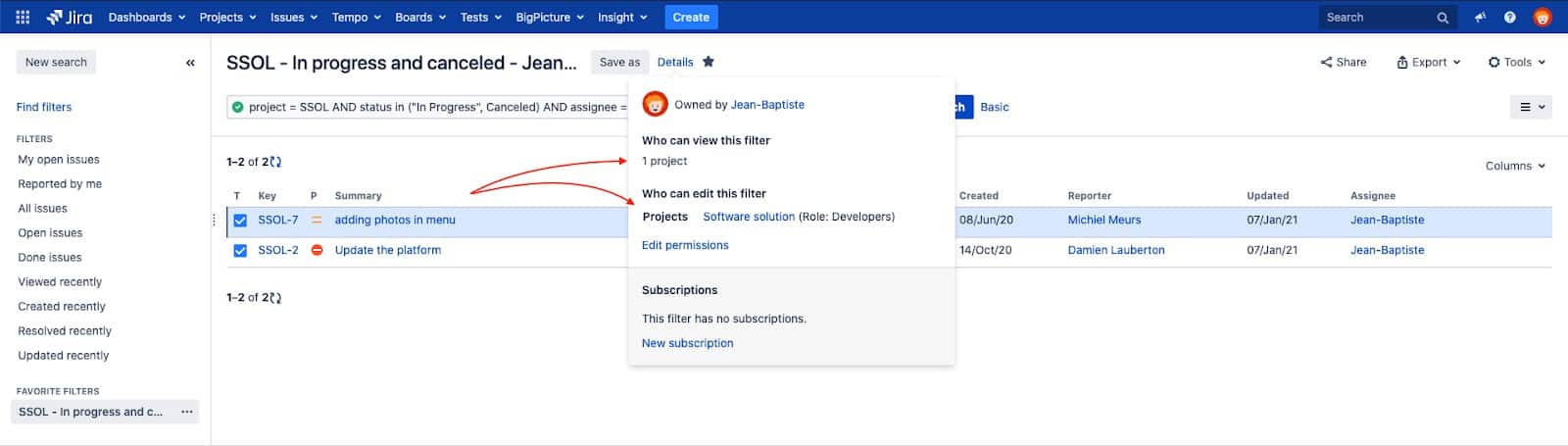Screen dimensions: 1568x446
Task: Toggle the favorite star for this filter
Action: pyautogui.click(x=709, y=62)
